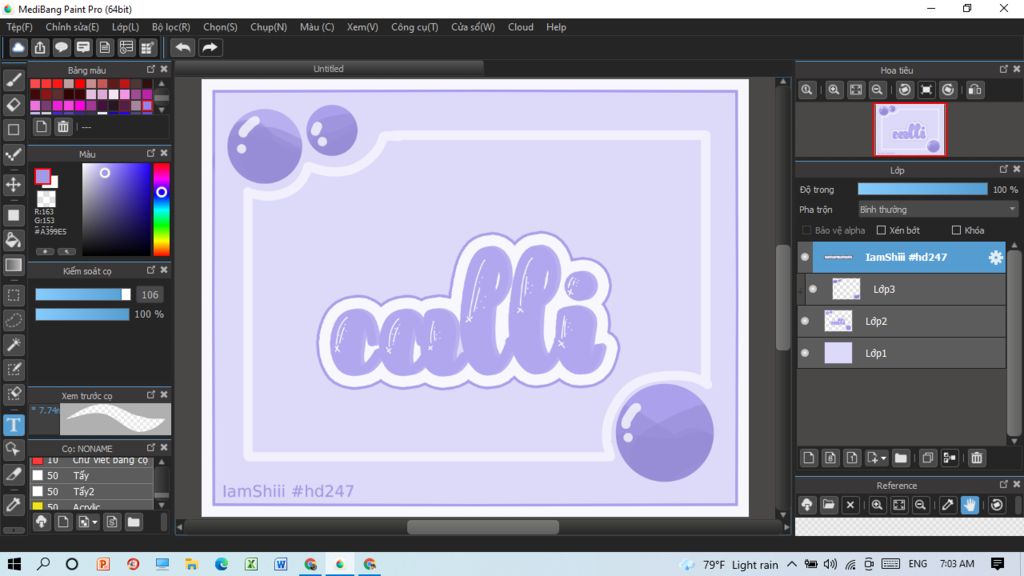
Task: Open the Bộ lọc(R) menu
Action: coord(171,27)
